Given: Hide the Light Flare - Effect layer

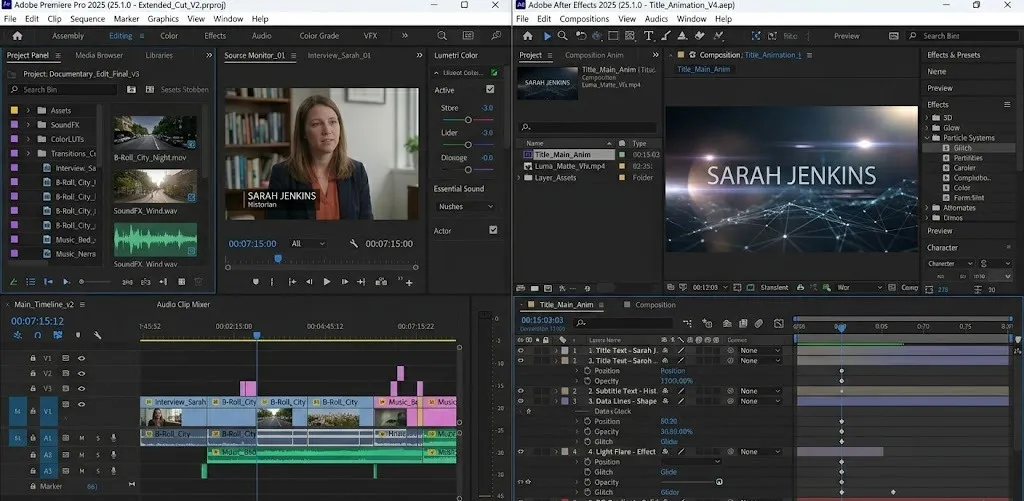Looking at the screenshot, I should [x=520, y=452].
